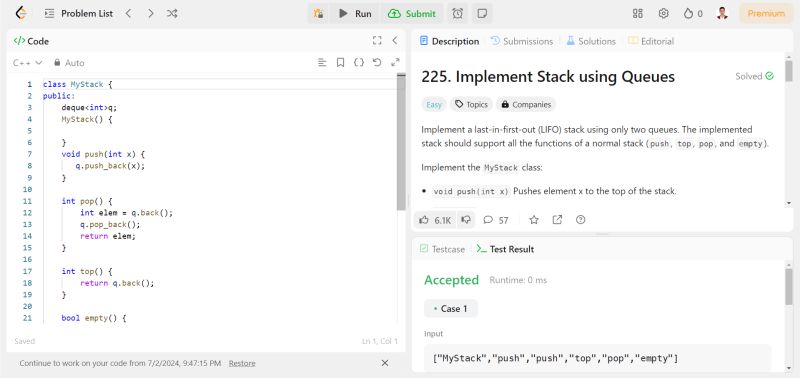Toggle the dislike thumbs-down button
The height and width of the screenshot is (378, 800).
pos(466,220)
